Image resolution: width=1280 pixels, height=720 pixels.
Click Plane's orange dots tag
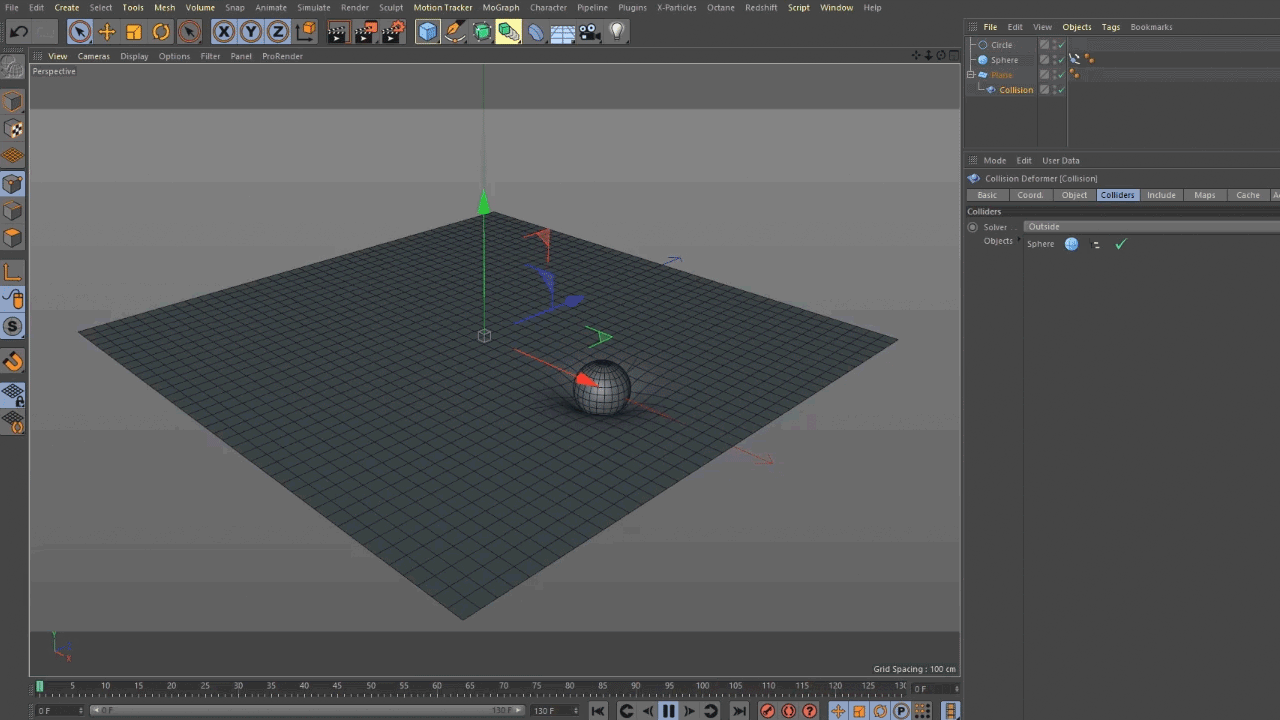[x=1075, y=75]
